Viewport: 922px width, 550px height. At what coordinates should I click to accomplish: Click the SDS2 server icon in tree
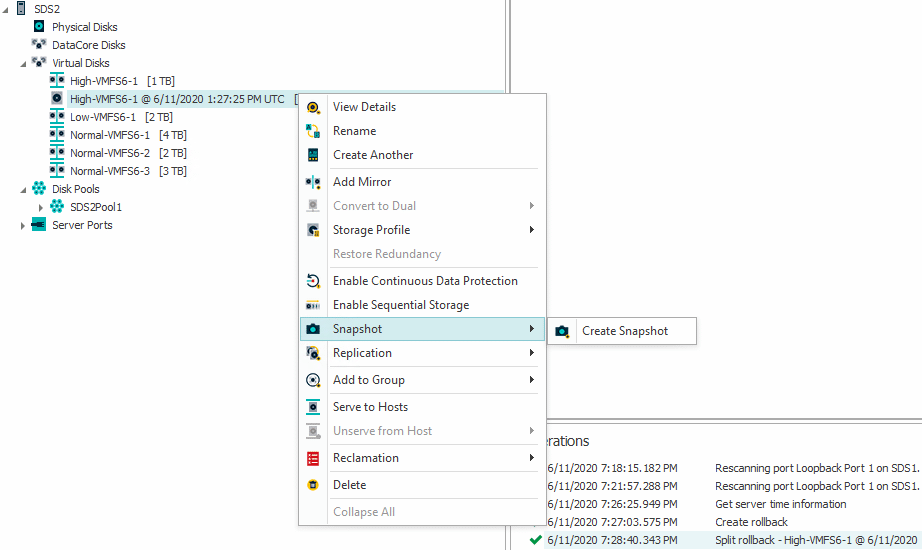point(21,8)
